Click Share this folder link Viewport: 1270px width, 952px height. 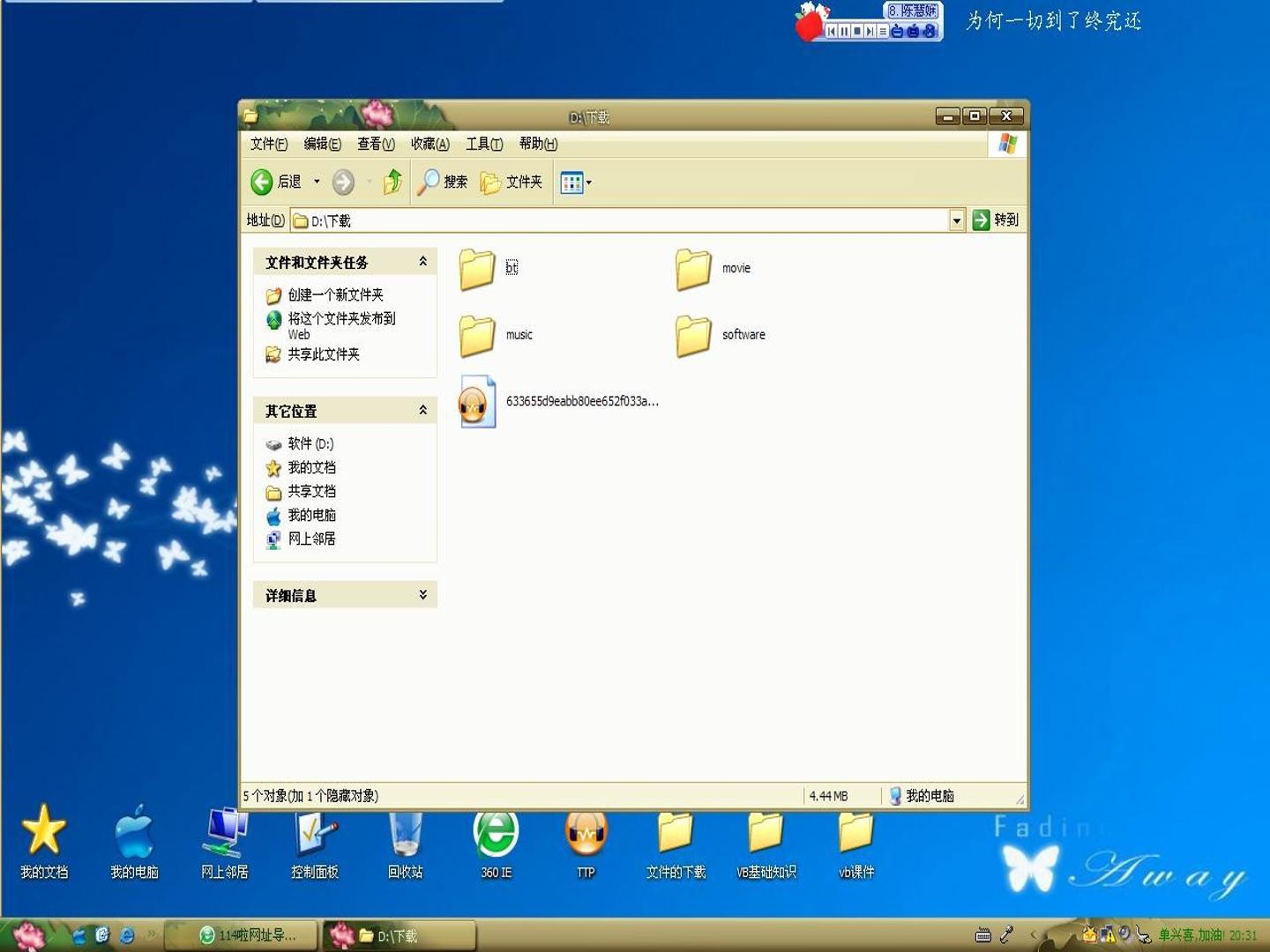tap(324, 354)
